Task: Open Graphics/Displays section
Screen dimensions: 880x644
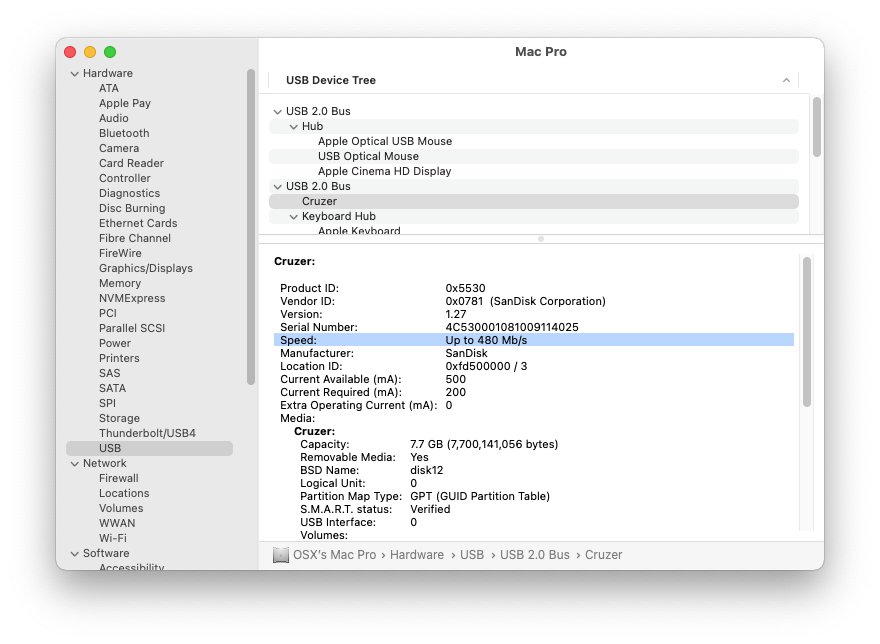Action: 146,268
